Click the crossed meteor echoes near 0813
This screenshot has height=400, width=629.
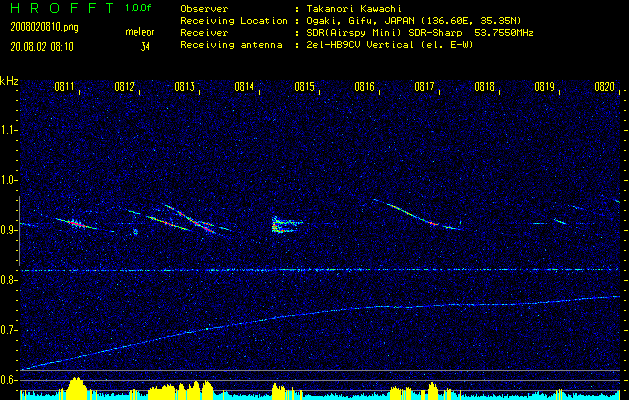click(x=189, y=219)
